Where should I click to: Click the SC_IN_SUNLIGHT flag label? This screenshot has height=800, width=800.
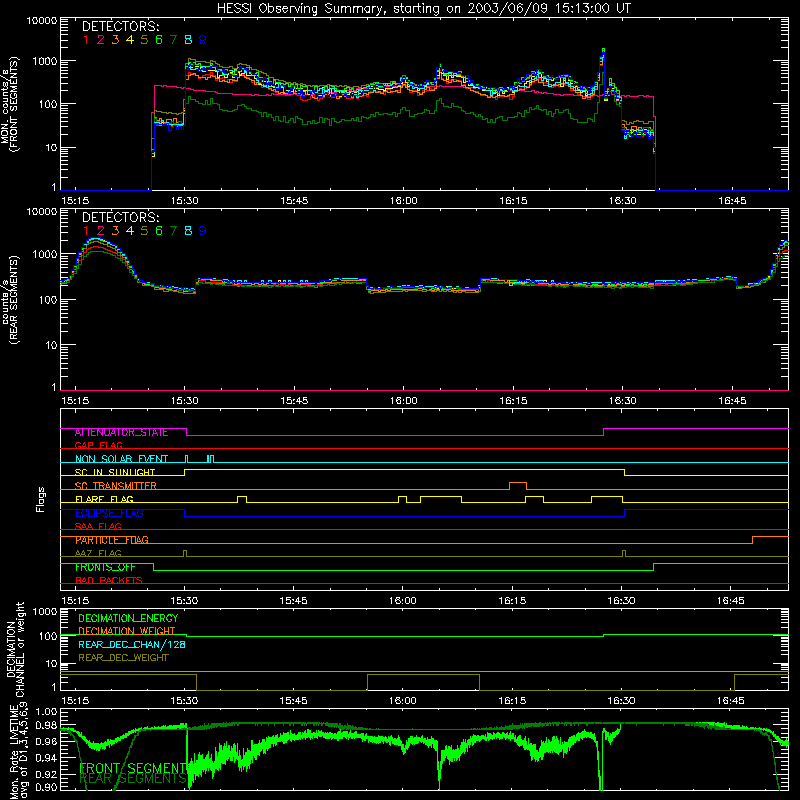point(115,472)
